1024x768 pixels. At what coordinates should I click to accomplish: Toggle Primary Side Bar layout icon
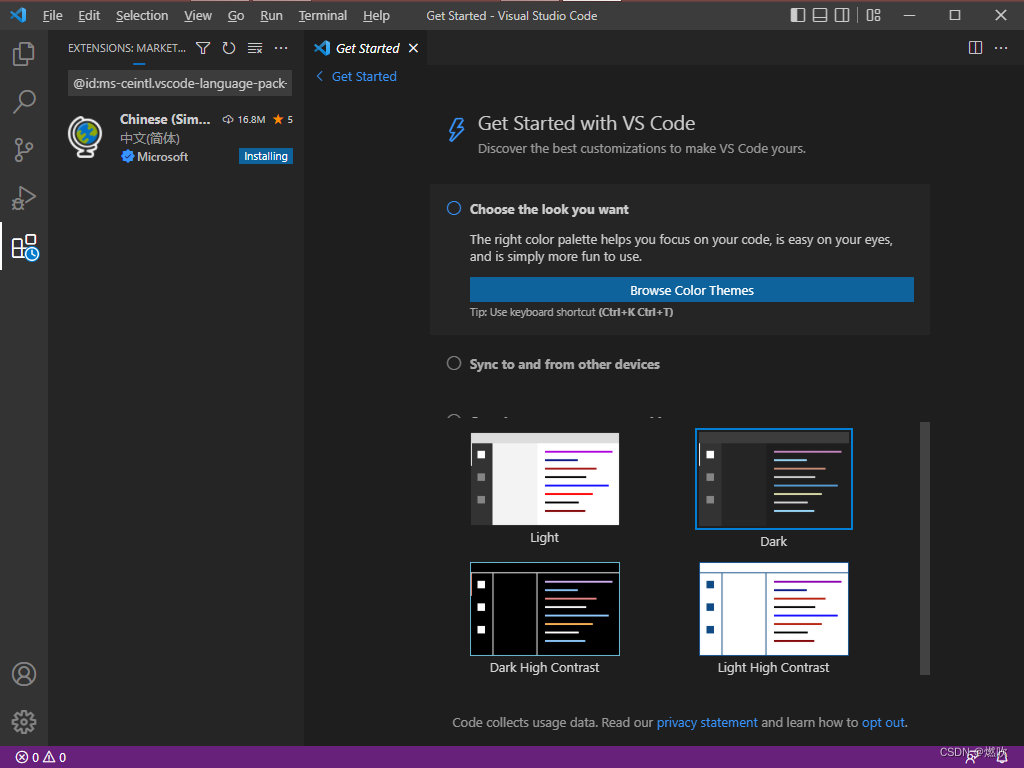(x=797, y=15)
